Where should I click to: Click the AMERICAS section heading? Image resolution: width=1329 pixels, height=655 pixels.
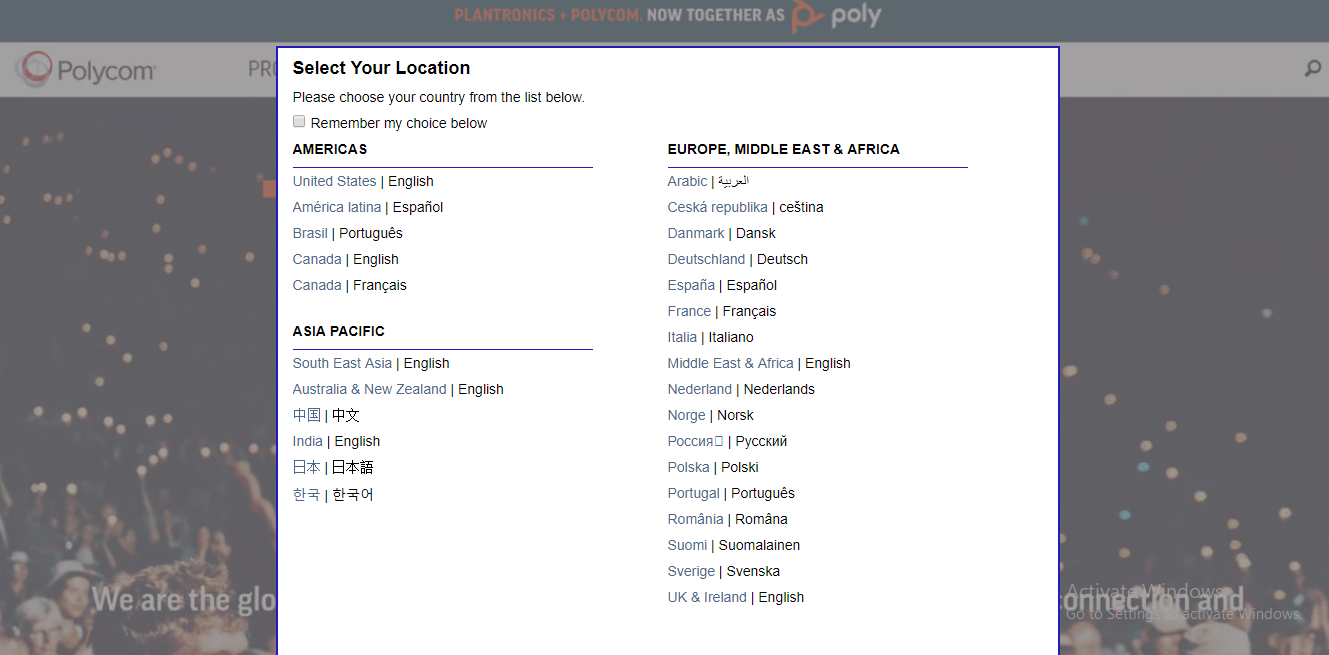330,149
